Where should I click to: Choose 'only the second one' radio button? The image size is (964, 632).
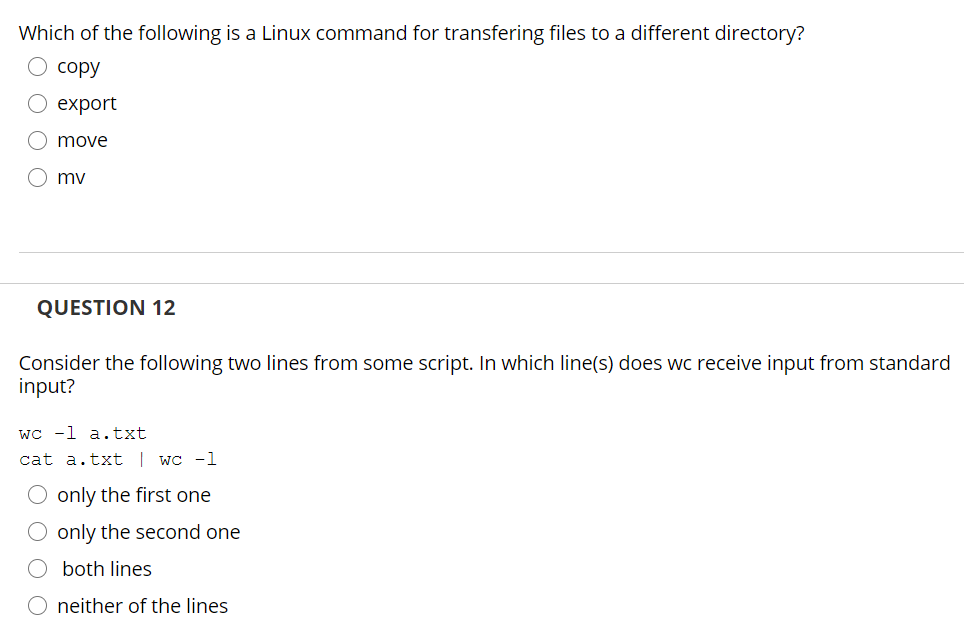tap(37, 533)
